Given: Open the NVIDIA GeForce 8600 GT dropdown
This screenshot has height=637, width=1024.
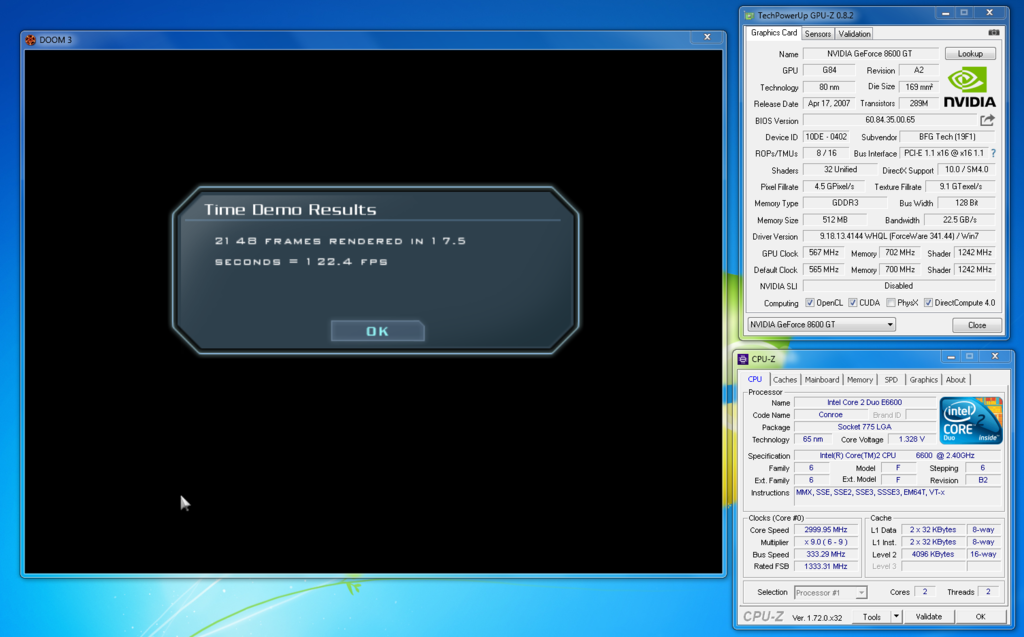Looking at the screenshot, I should tap(822, 325).
